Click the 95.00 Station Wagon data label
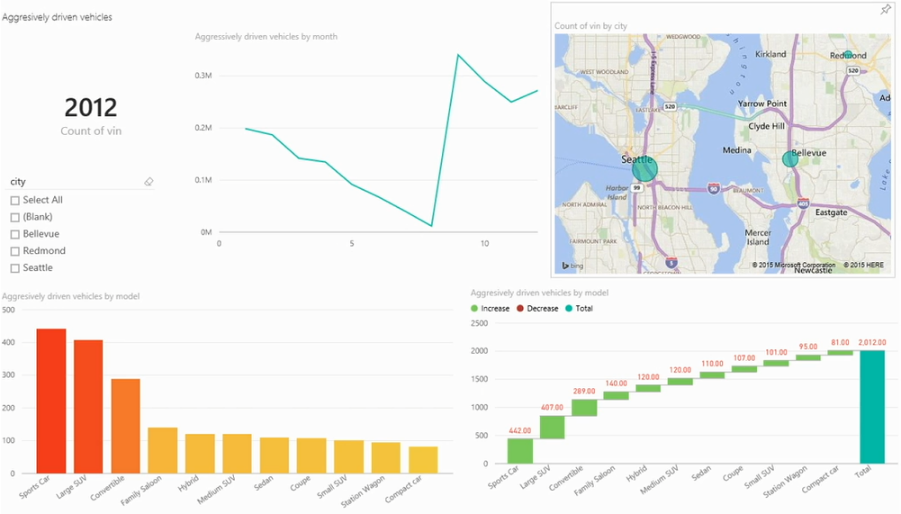 (x=808, y=347)
